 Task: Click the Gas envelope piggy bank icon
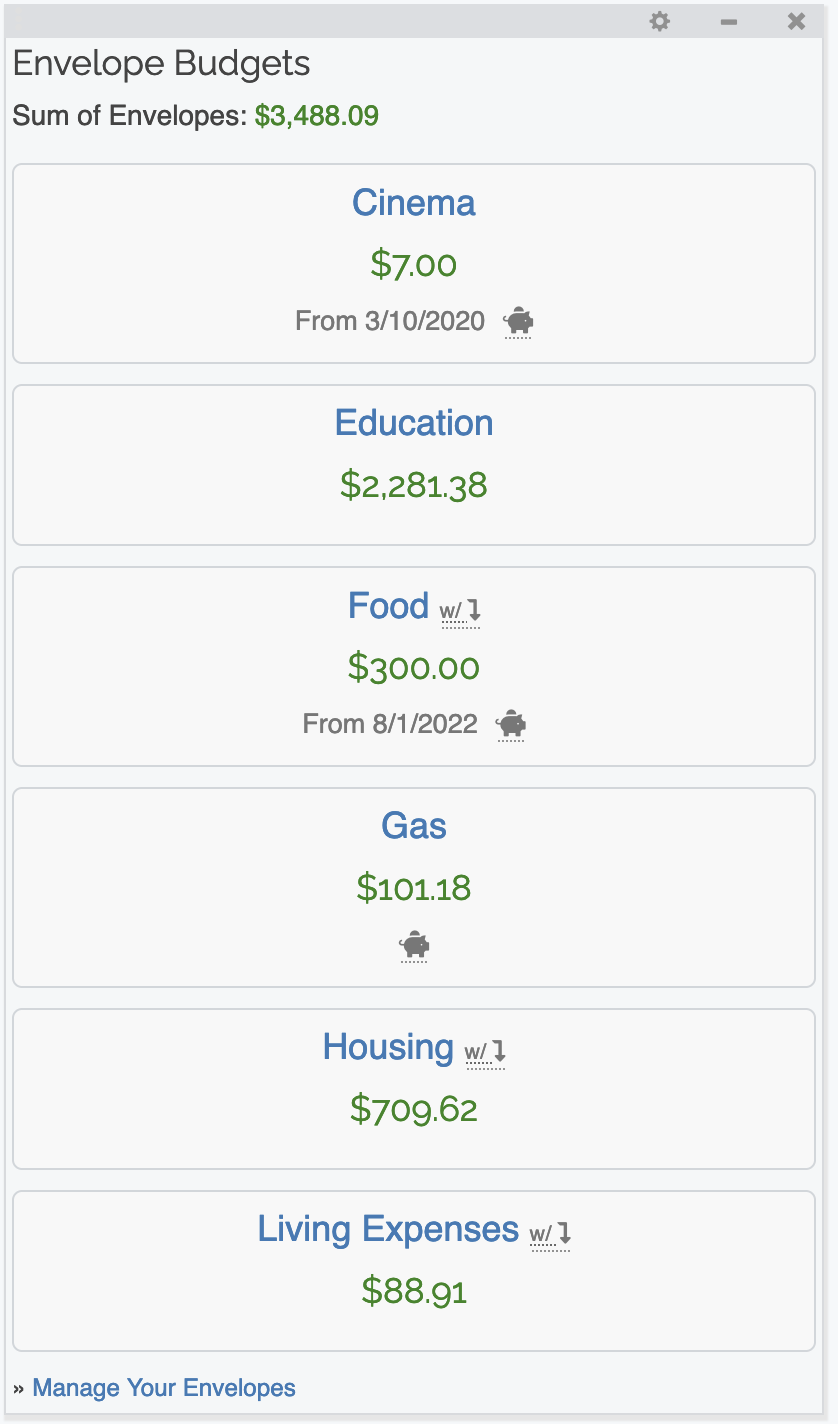coord(414,945)
